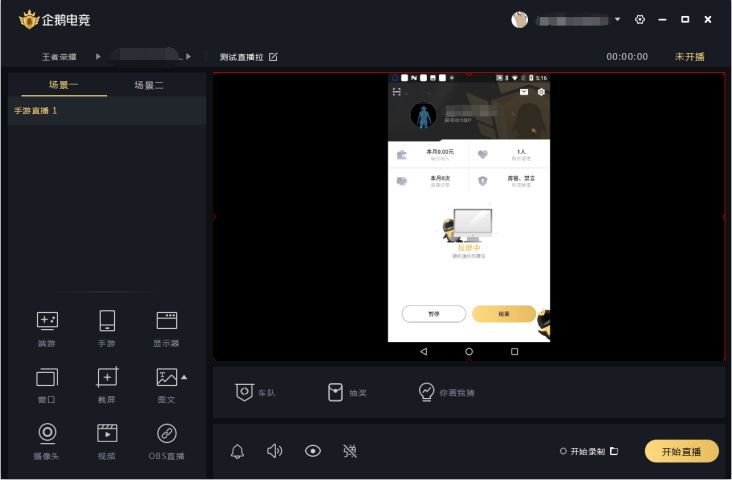Open the 抽奖 lottery feature

click(x=347, y=392)
